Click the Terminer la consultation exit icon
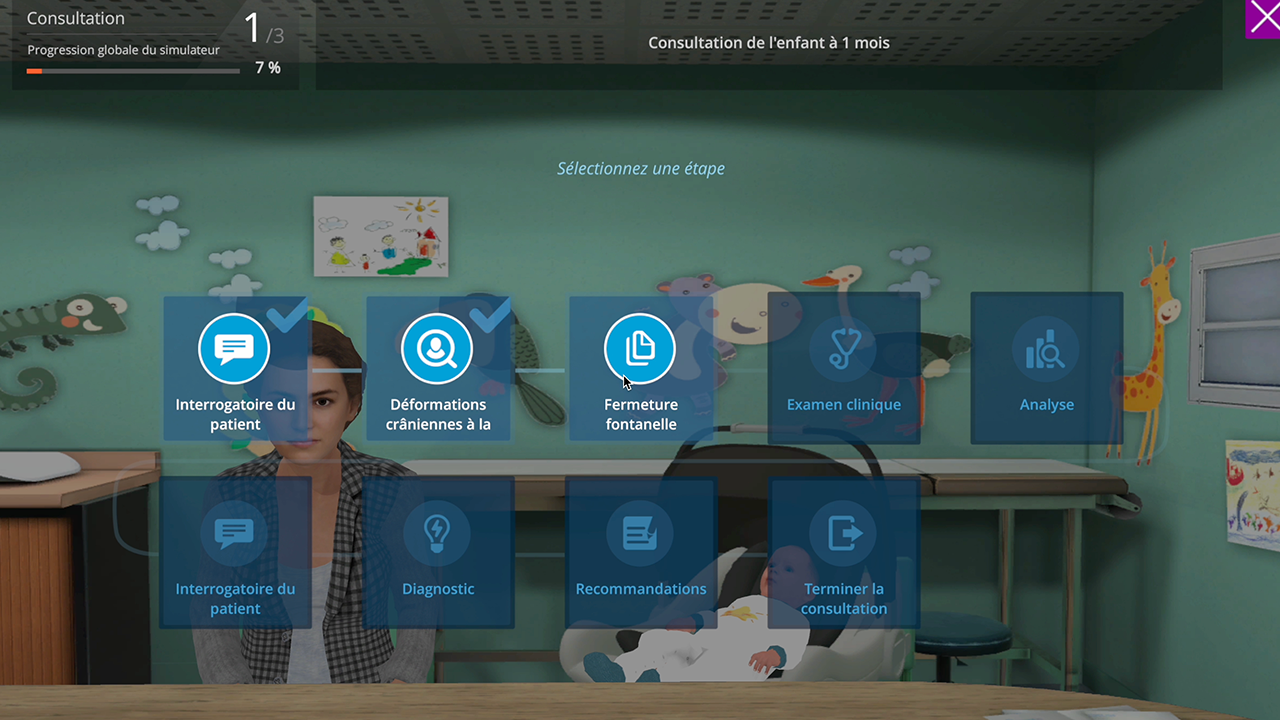Viewport: 1280px width, 720px height. (x=844, y=533)
